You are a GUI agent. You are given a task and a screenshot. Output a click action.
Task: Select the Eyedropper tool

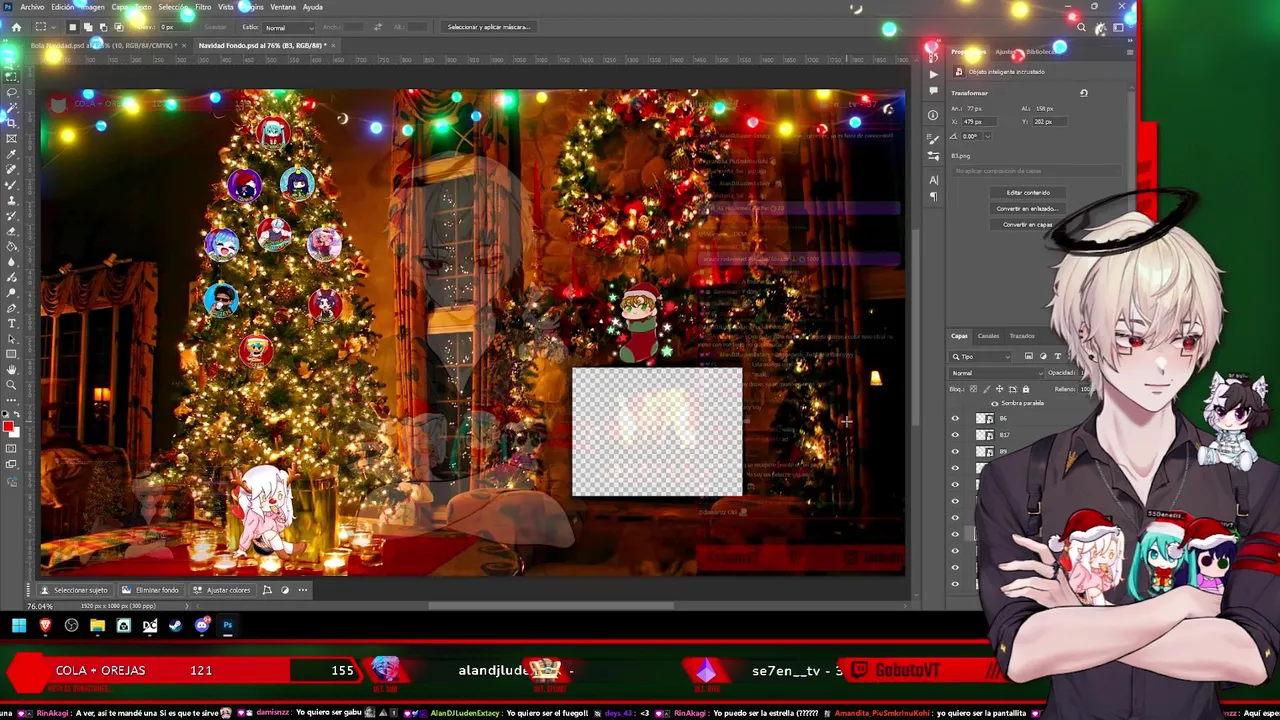coord(12,153)
